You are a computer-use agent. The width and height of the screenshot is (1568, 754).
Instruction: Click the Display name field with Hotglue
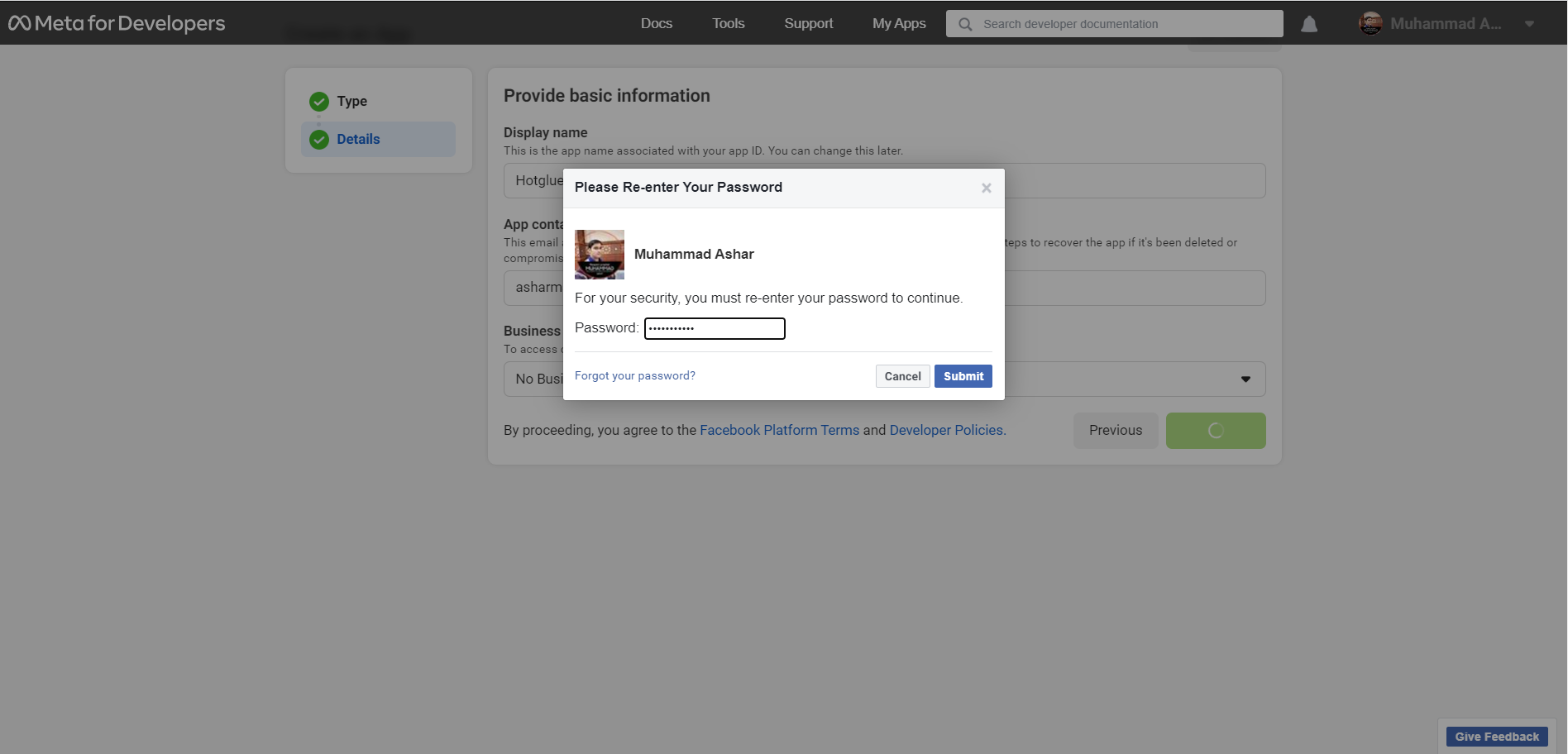[x=884, y=180]
